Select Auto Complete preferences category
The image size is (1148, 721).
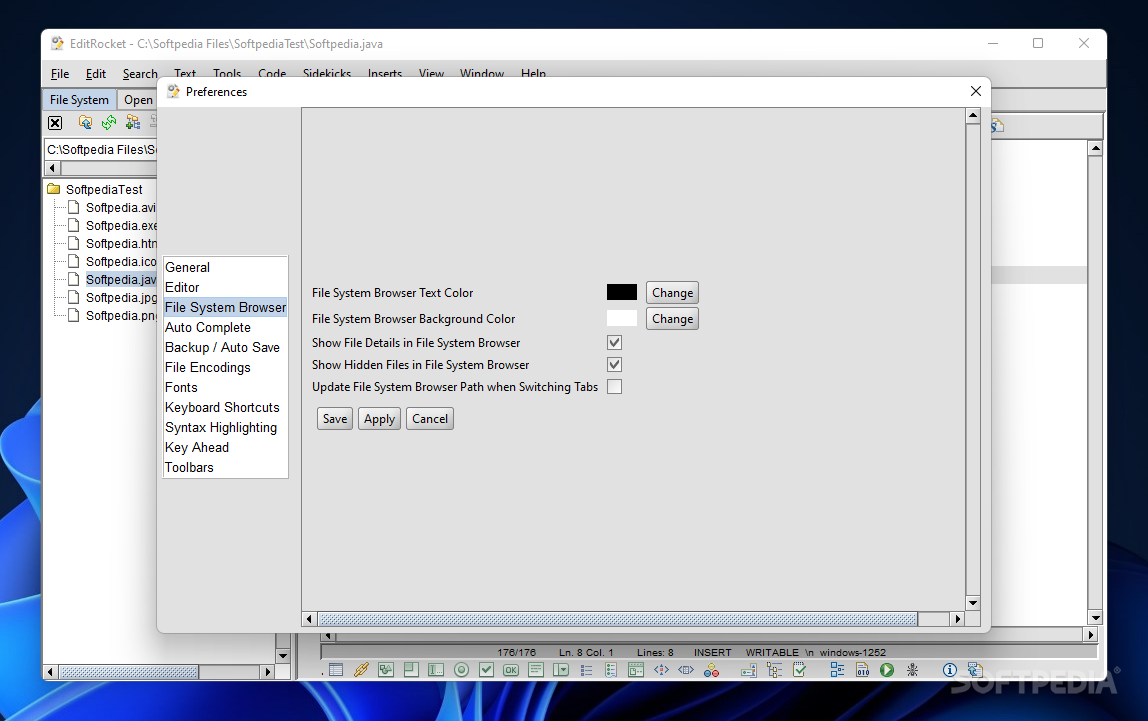[x=226, y=327]
